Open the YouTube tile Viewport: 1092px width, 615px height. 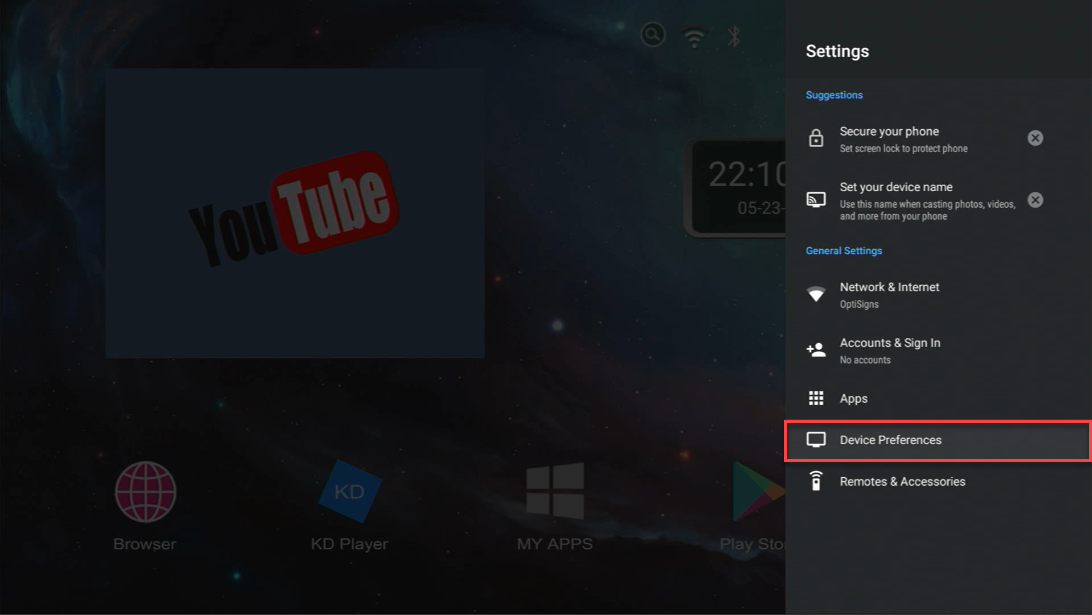[295, 212]
